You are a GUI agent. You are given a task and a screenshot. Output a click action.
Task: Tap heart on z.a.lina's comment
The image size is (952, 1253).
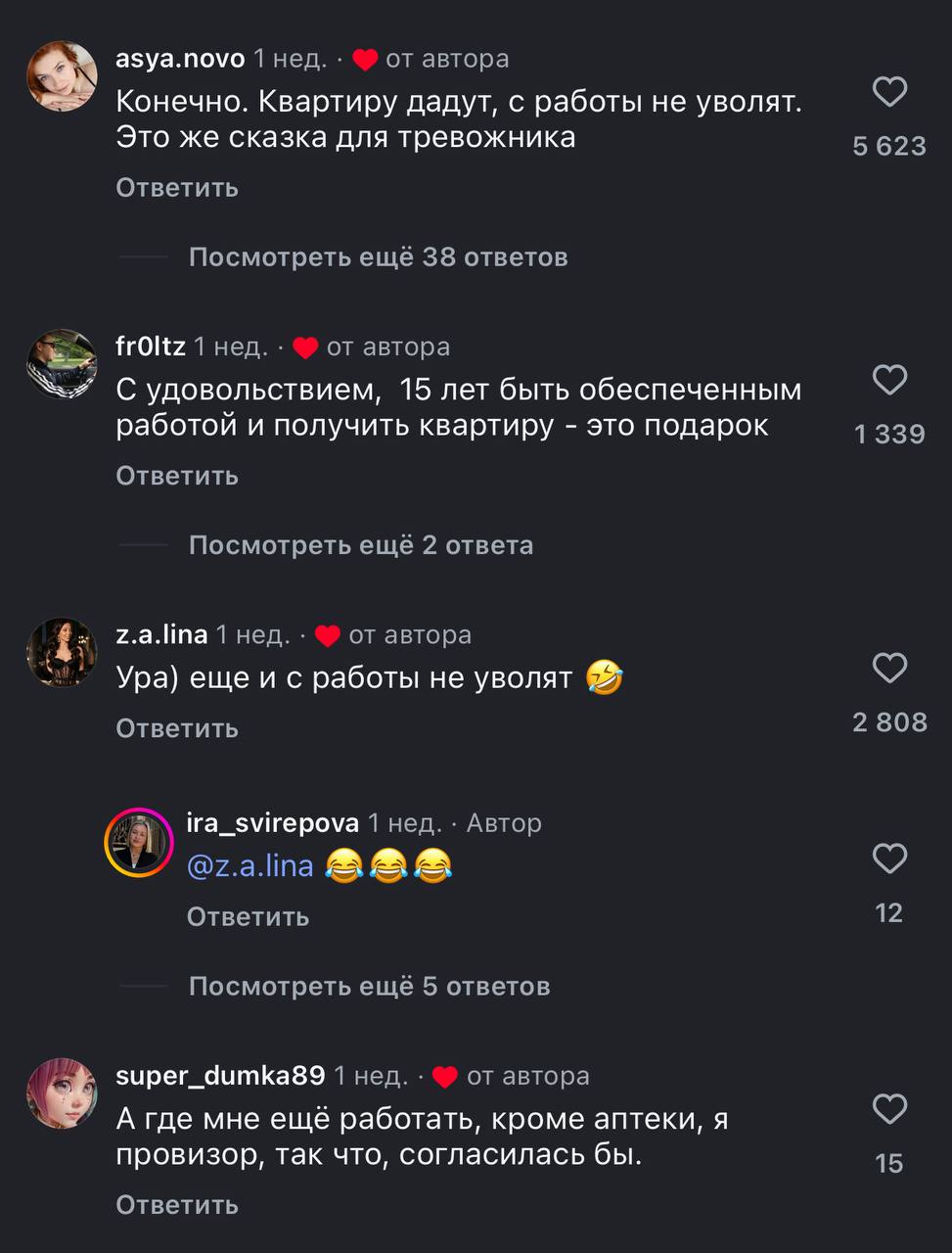[x=888, y=669]
